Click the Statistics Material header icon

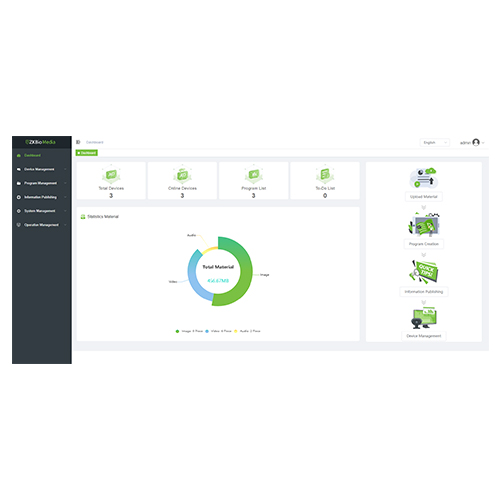point(83,217)
